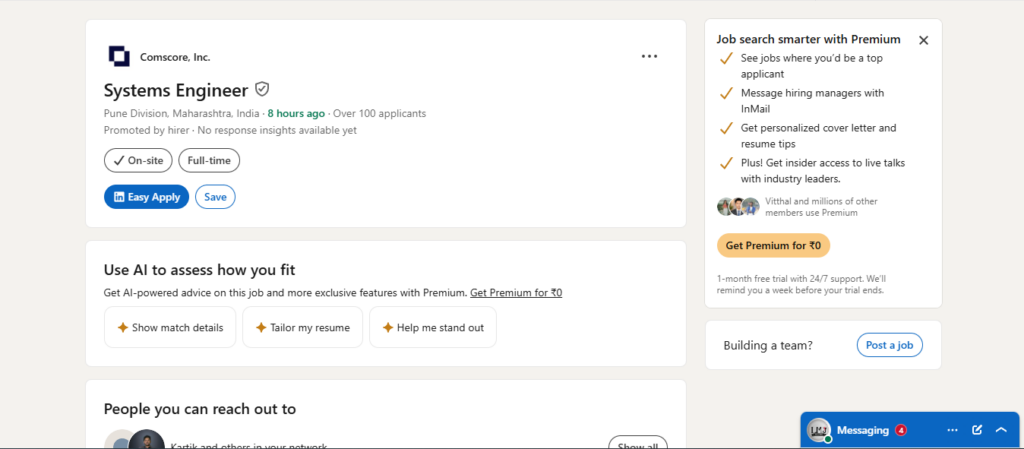Click the Post a job button
Viewport: 1024px width, 449px height.
[889, 345]
